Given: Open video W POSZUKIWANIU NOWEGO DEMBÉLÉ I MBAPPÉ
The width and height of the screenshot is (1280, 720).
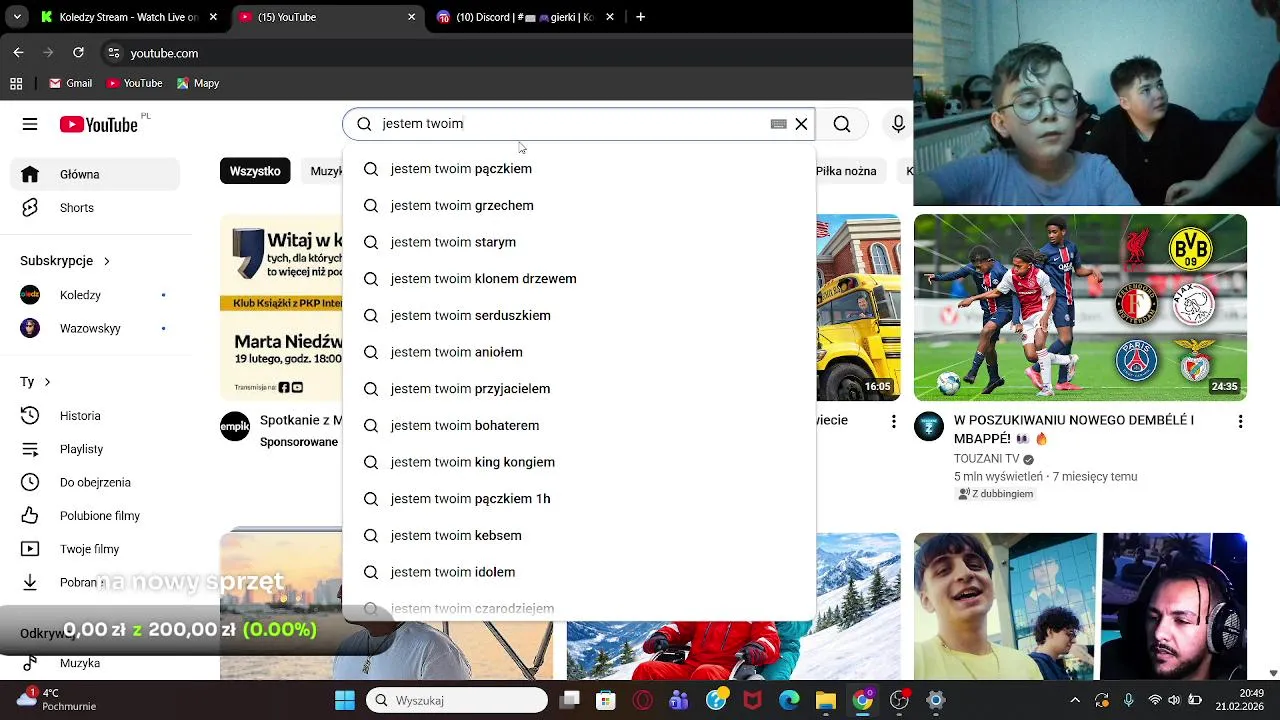Looking at the screenshot, I should [x=1074, y=429].
